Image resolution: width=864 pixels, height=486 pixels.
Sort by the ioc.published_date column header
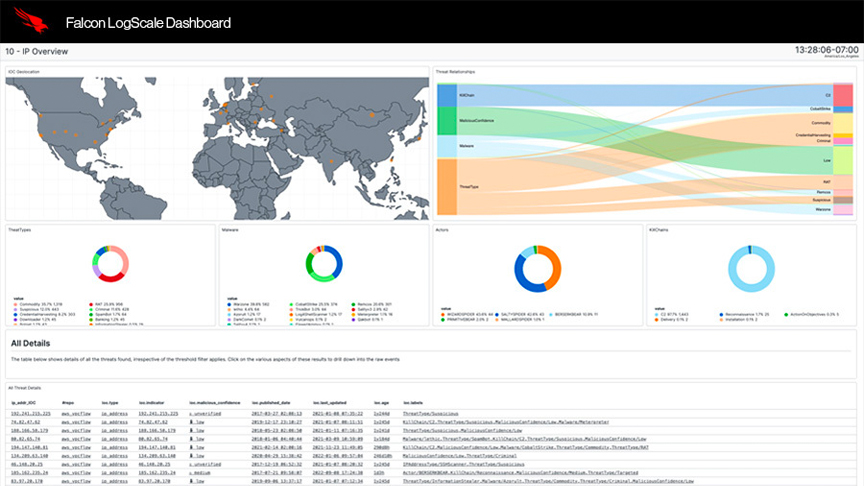pos(271,403)
